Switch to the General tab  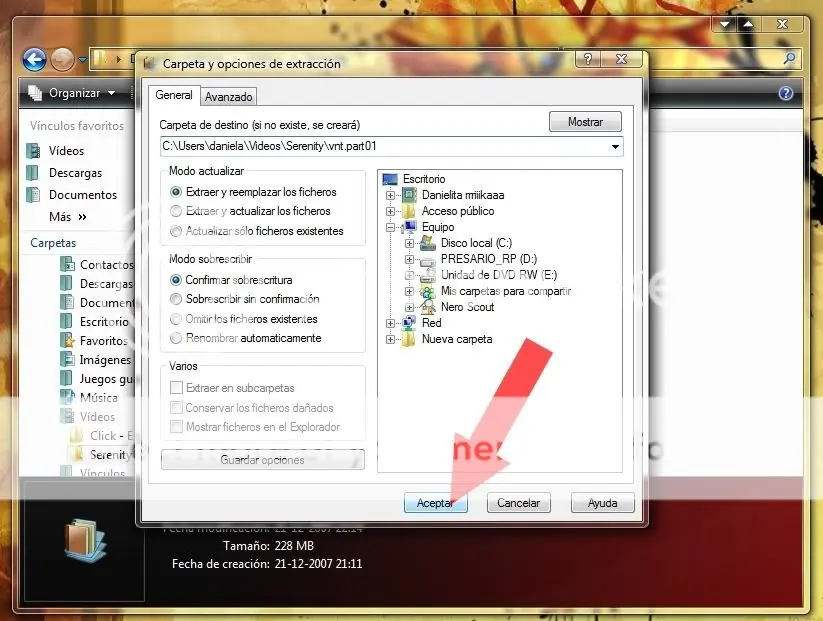pyautogui.click(x=174, y=95)
